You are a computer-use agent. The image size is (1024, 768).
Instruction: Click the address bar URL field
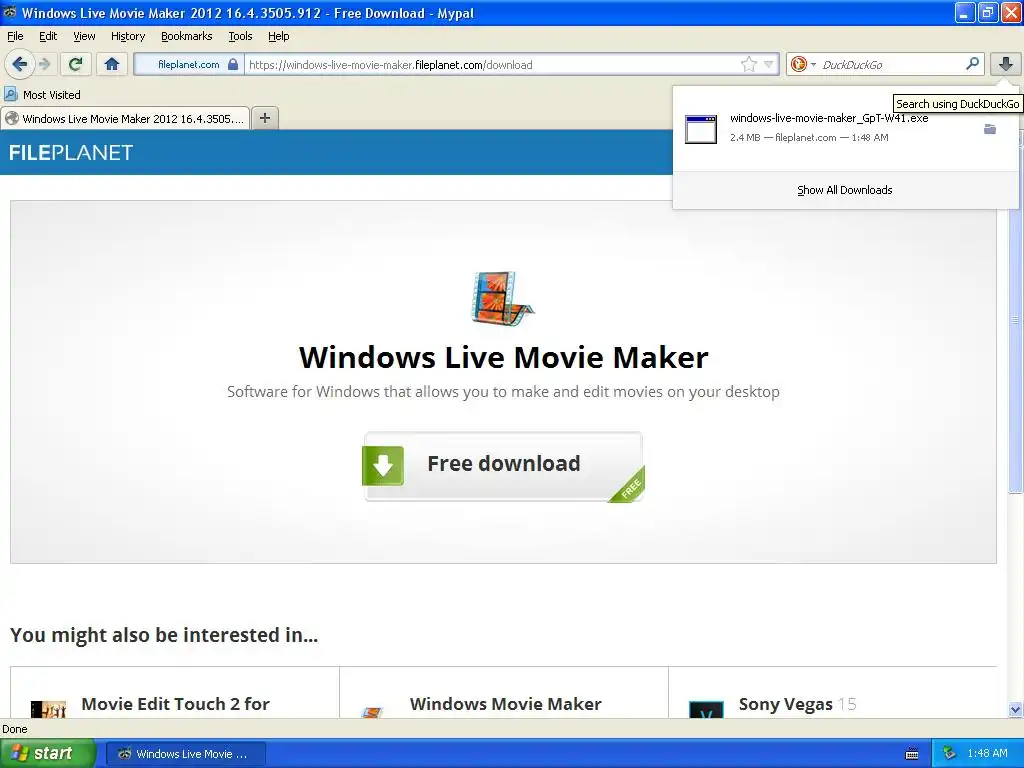click(493, 64)
